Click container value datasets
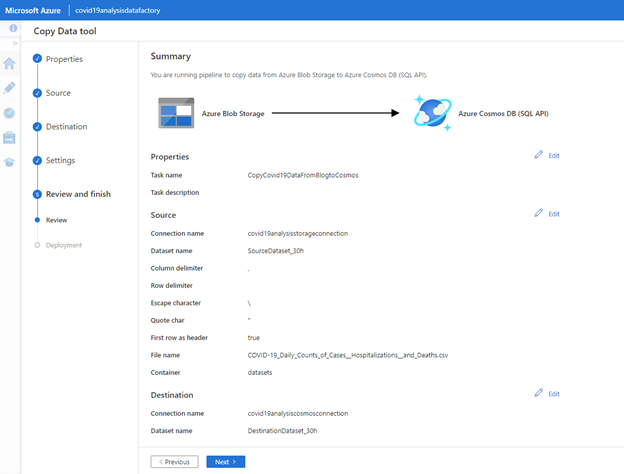Image resolution: width=624 pixels, height=474 pixels. click(x=260, y=373)
